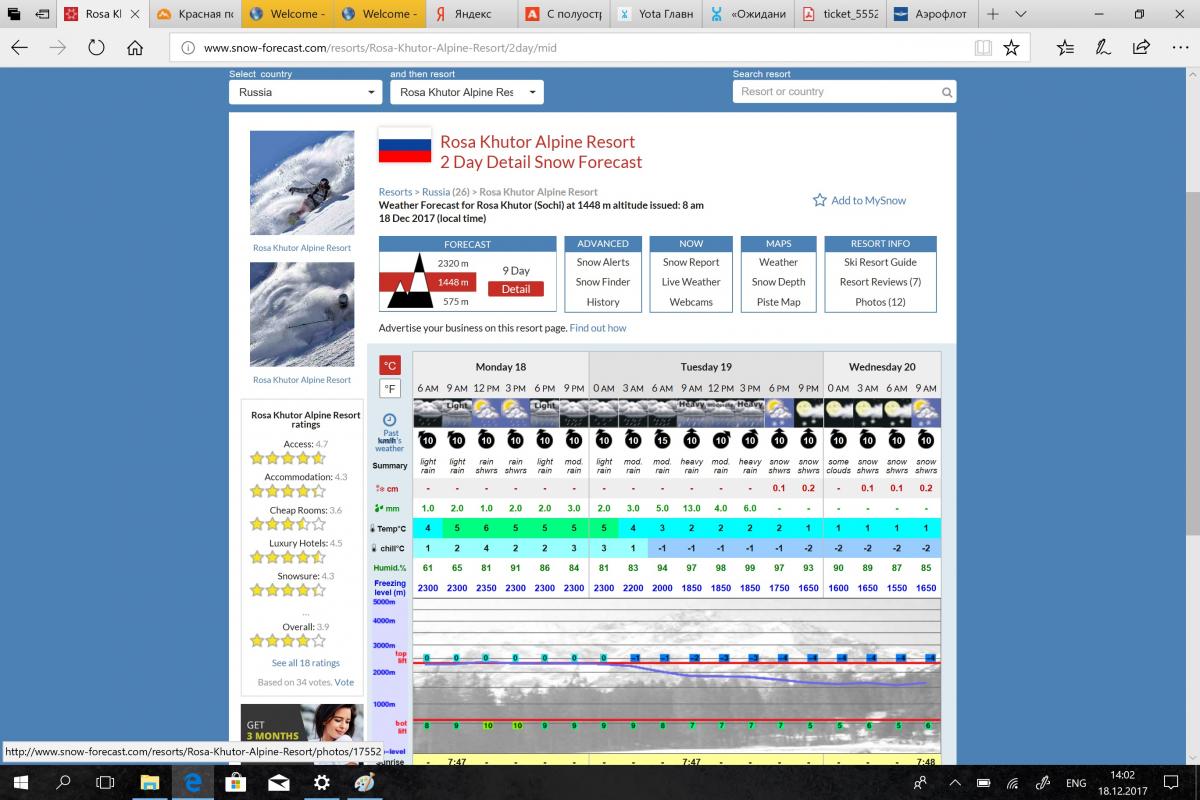
Task: Open the Piste Map
Action: pyautogui.click(x=778, y=302)
